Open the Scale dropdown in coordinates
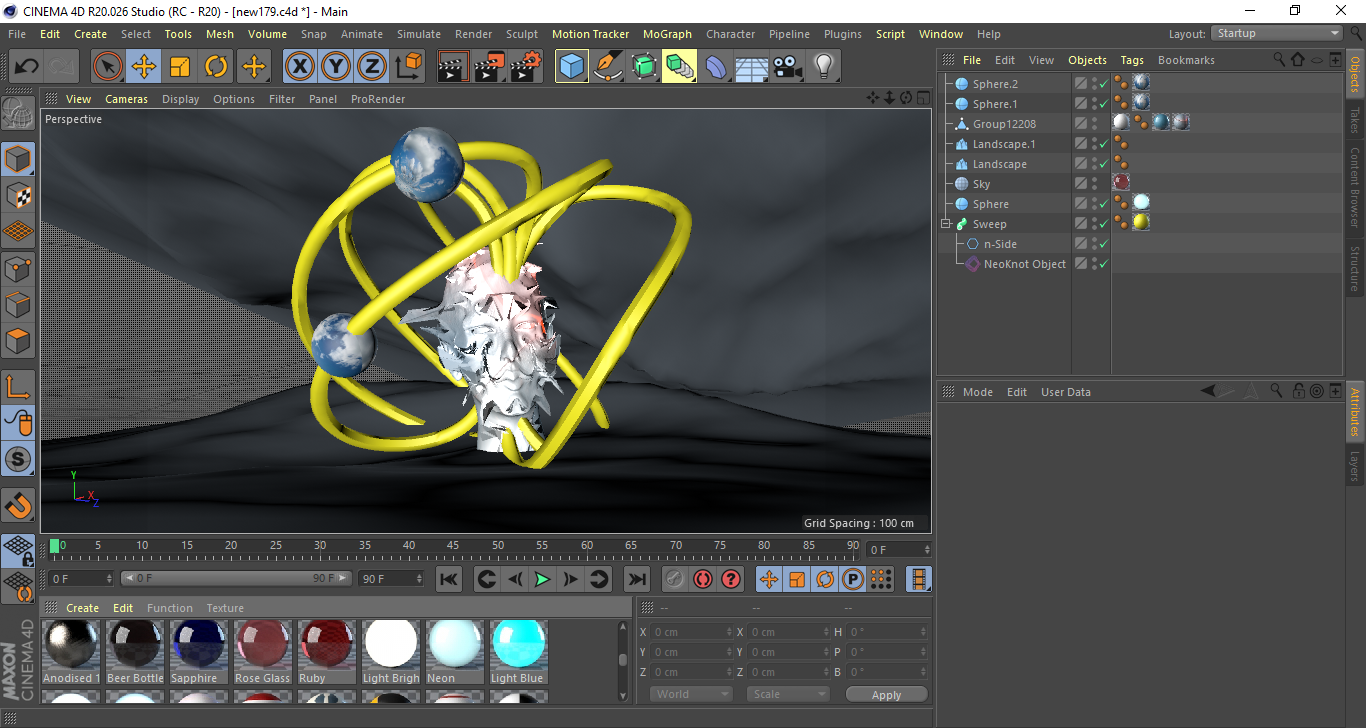This screenshot has height=728, width=1366. coord(789,694)
